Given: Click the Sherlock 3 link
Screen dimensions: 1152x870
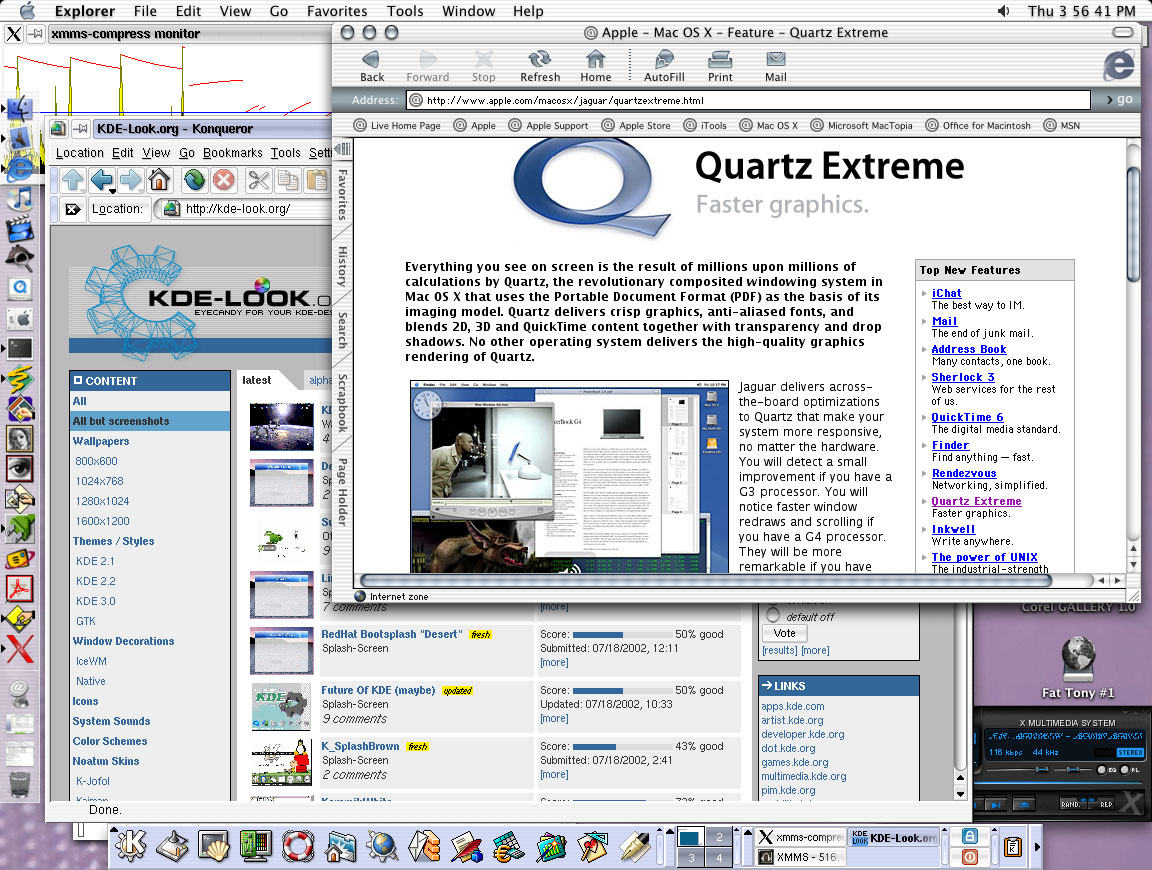Looking at the screenshot, I should click(962, 377).
